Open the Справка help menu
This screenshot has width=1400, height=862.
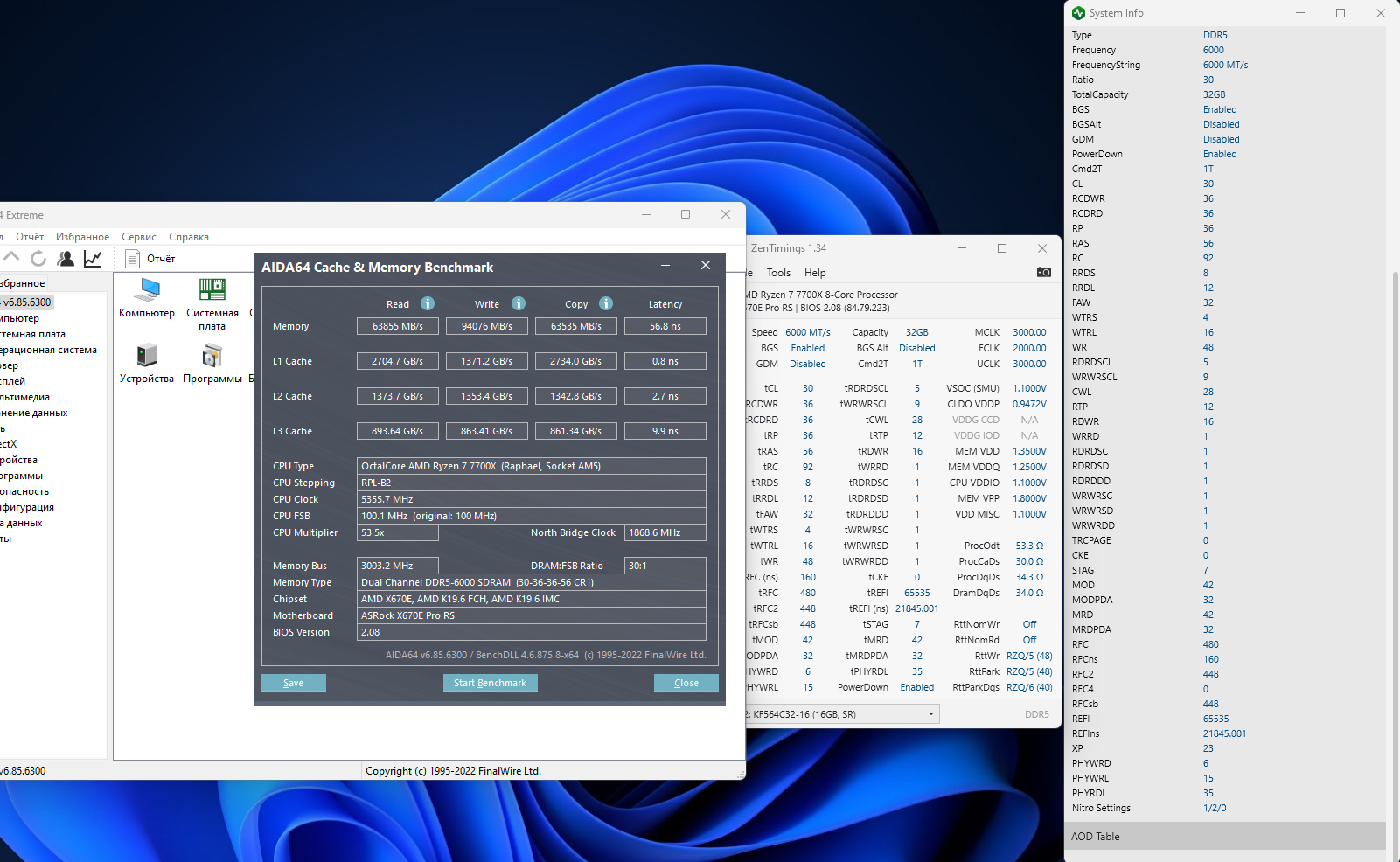point(188,237)
